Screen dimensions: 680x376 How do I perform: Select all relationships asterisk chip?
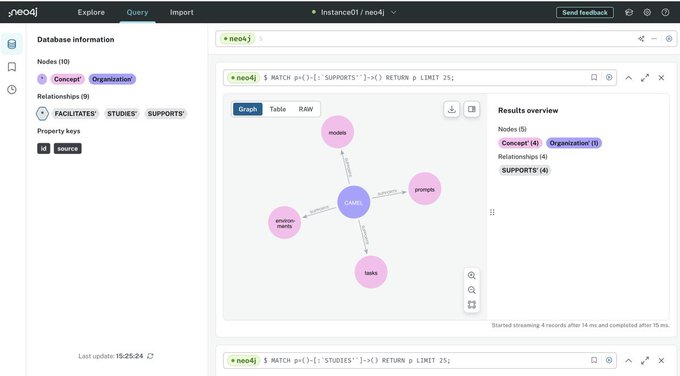(42, 114)
